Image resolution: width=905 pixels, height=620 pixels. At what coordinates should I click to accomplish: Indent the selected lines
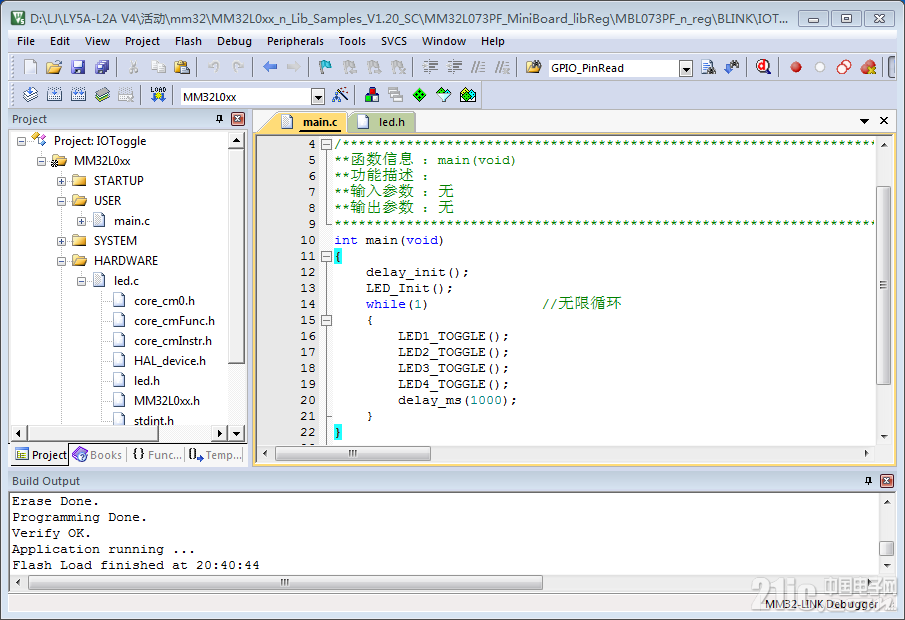pyautogui.click(x=430, y=68)
